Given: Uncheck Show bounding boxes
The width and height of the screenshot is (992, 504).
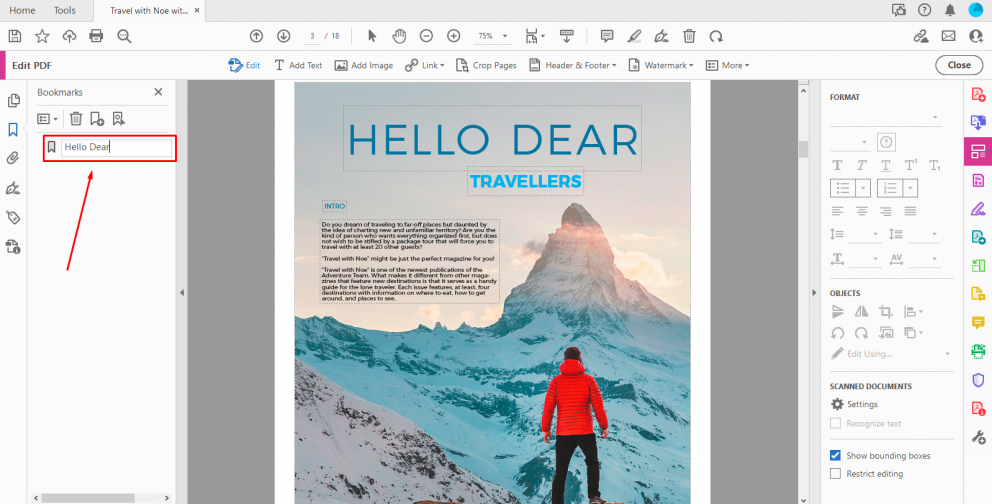Looking at the screenshot, I should [836, 455].
